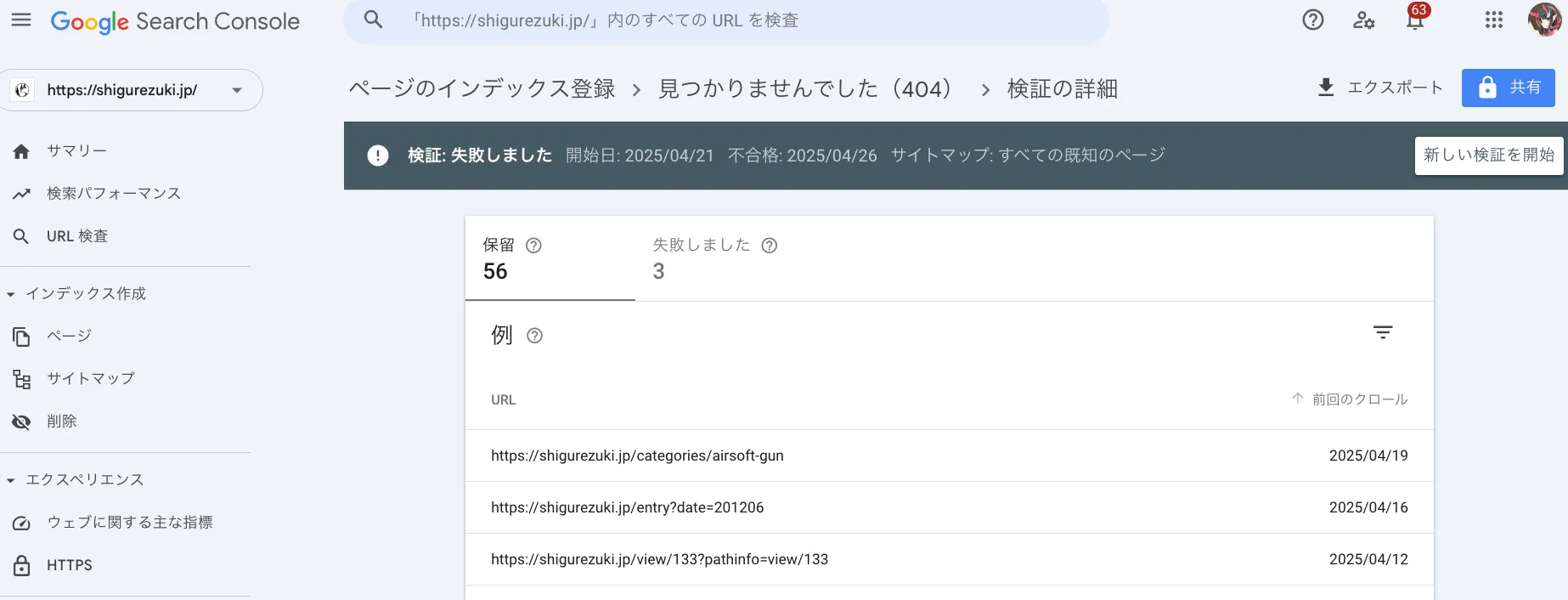Sort by 前回のクロール column header
This screenshot has height=600, width=1568.
click(1358, 399)
